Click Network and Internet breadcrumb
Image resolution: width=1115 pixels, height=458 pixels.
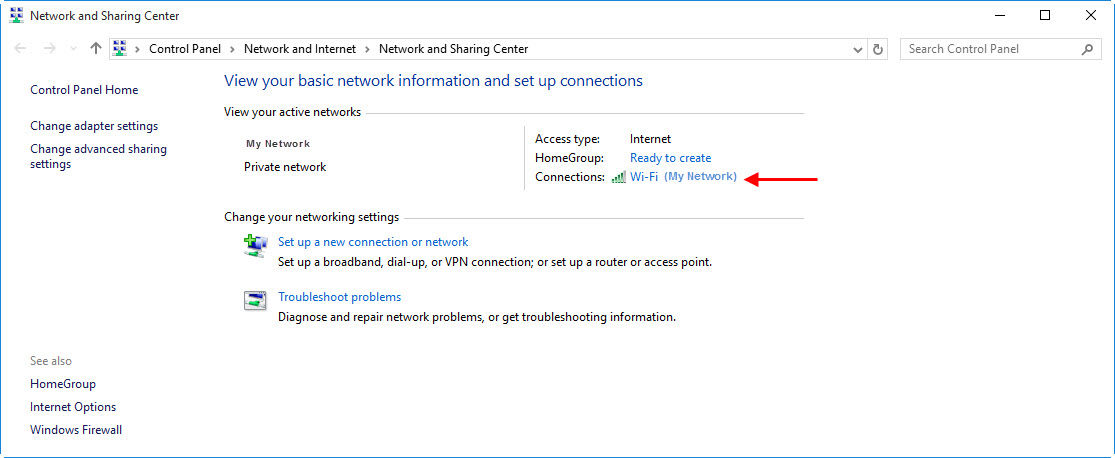[300, 49]
